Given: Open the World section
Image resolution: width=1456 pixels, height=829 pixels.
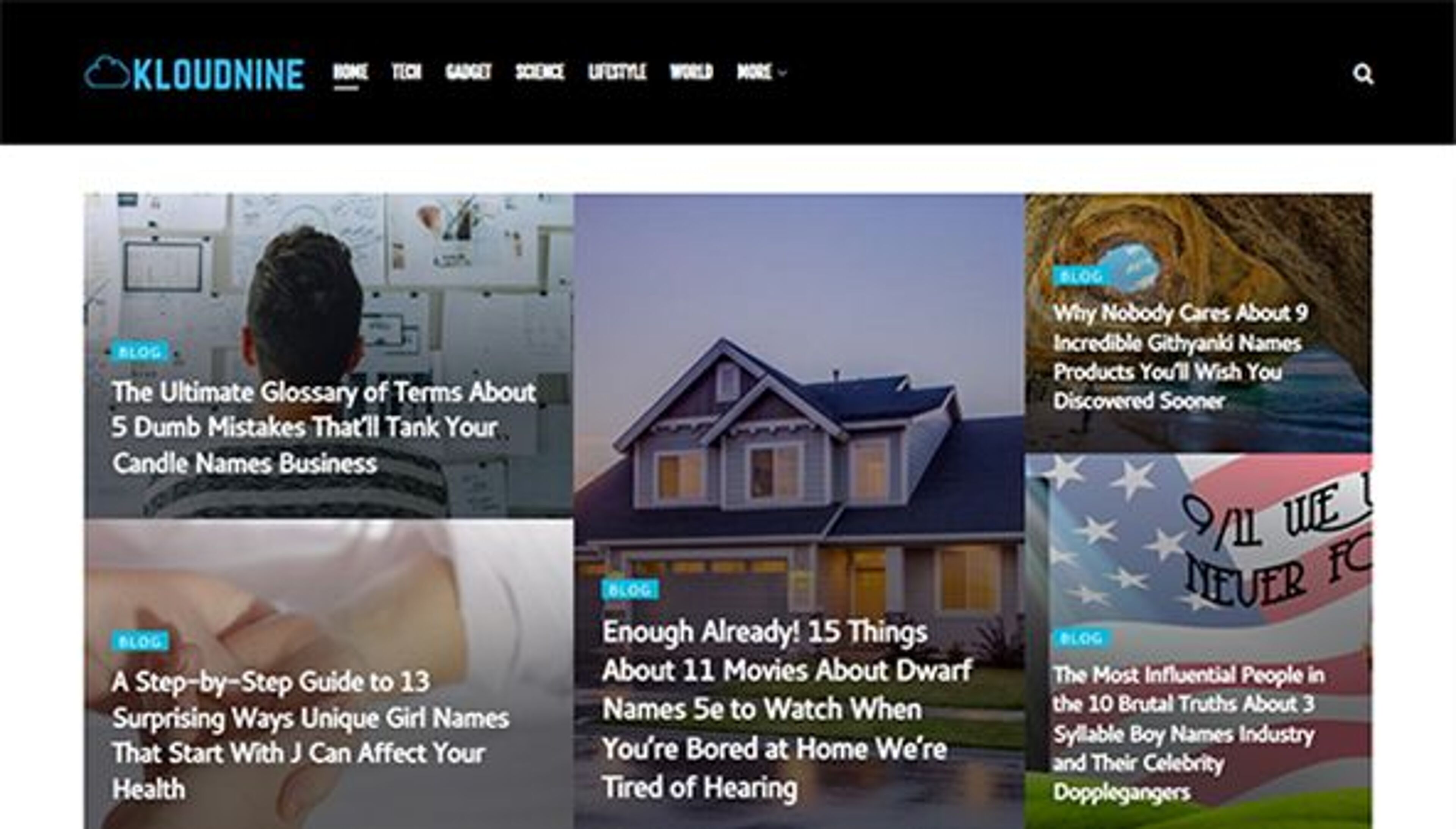Looking at the screenshot, I should coord(691,72).
